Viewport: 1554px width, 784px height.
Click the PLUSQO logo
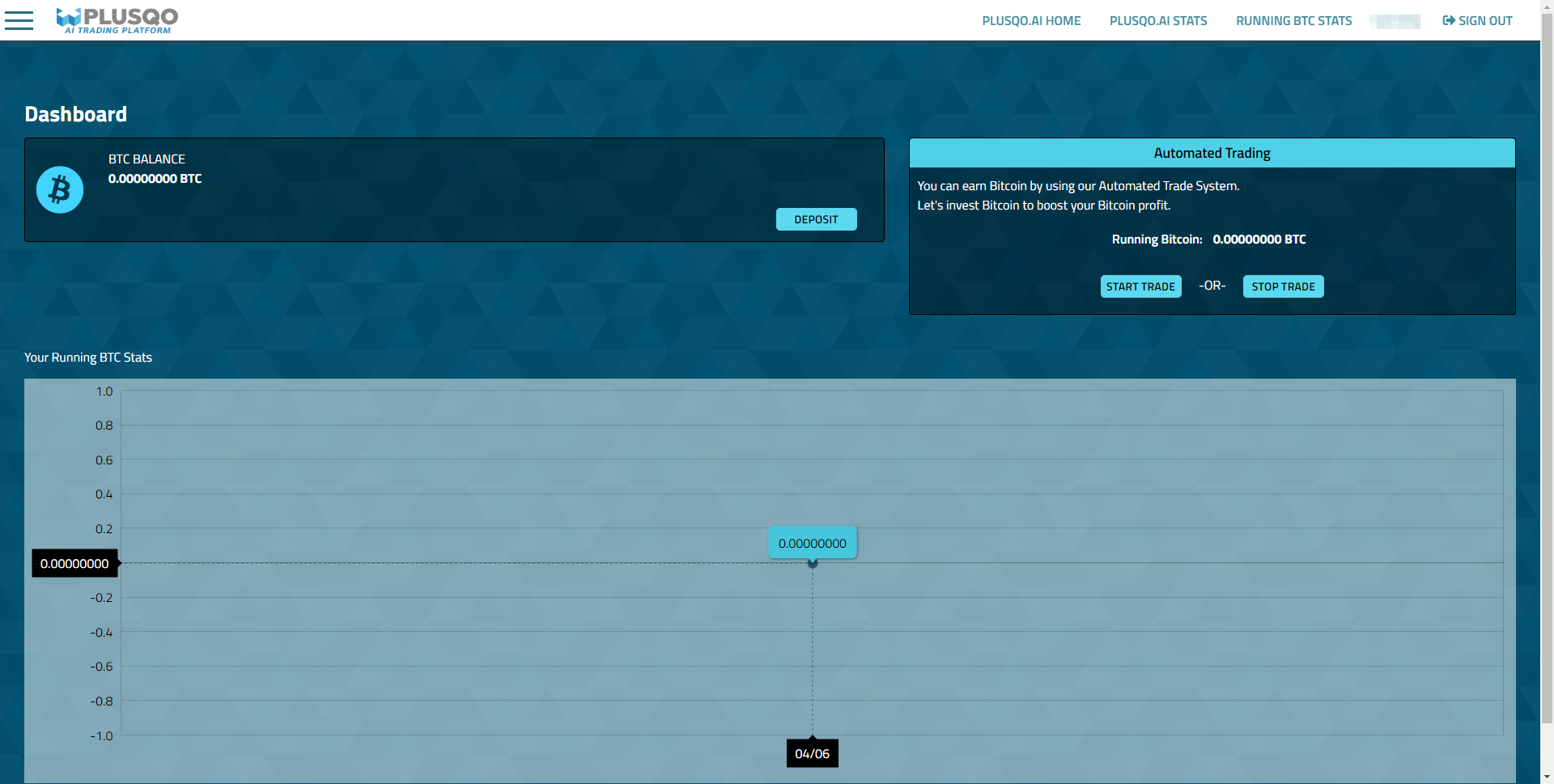(117, 21)
